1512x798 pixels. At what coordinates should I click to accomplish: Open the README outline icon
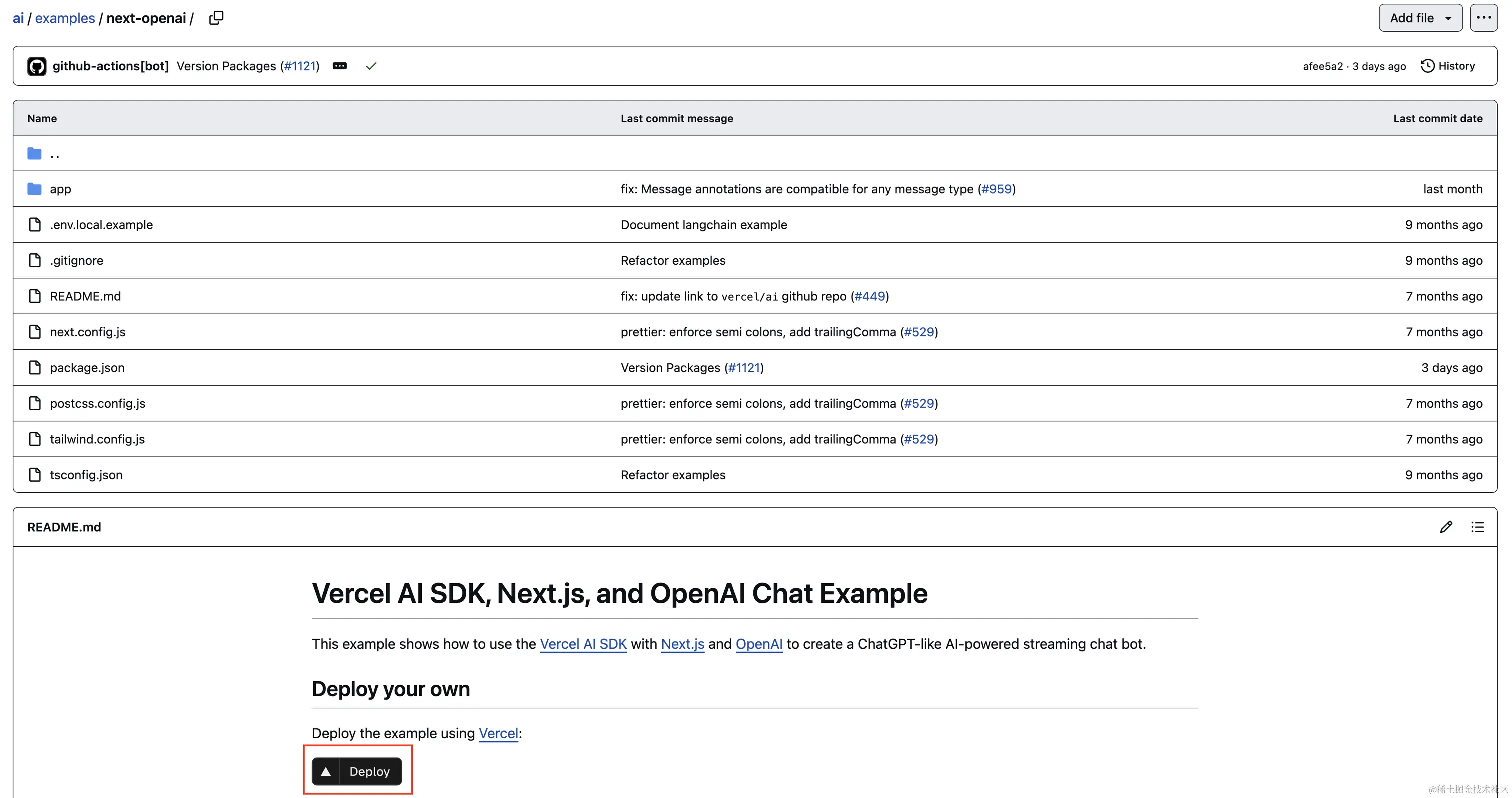pos(1478,527)
